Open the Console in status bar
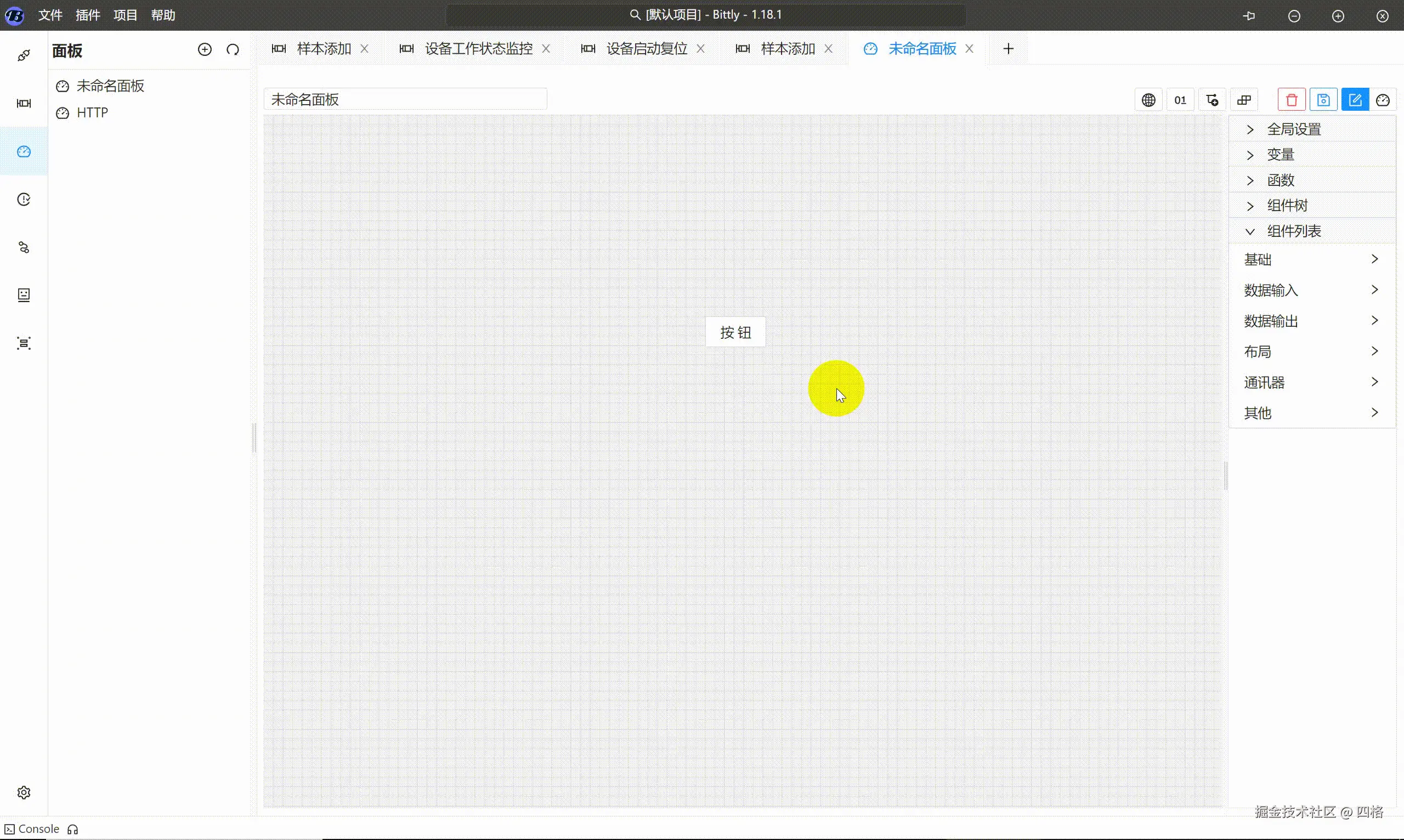 (x=32, y=829)
